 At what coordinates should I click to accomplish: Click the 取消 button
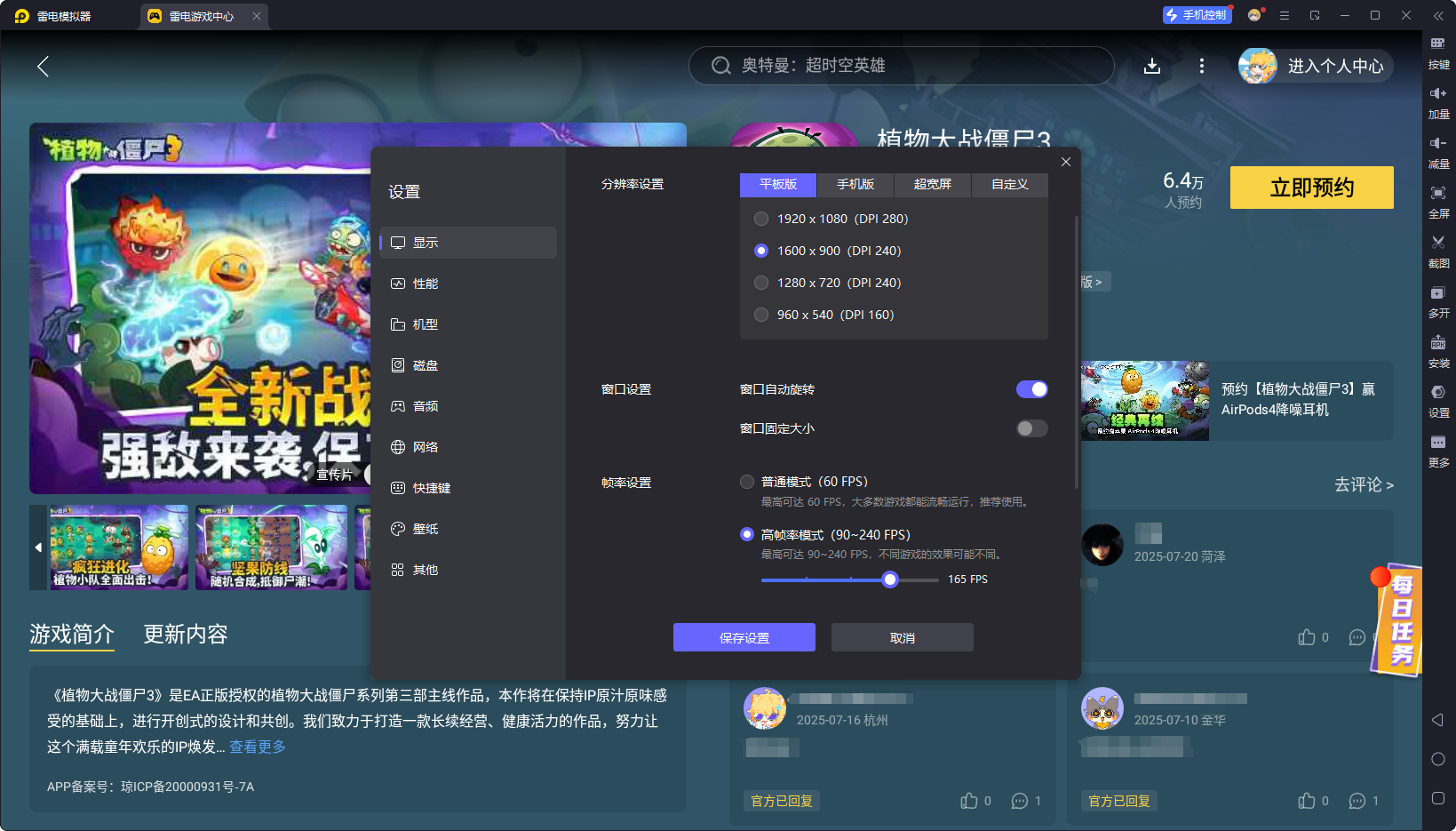point(903,637)
